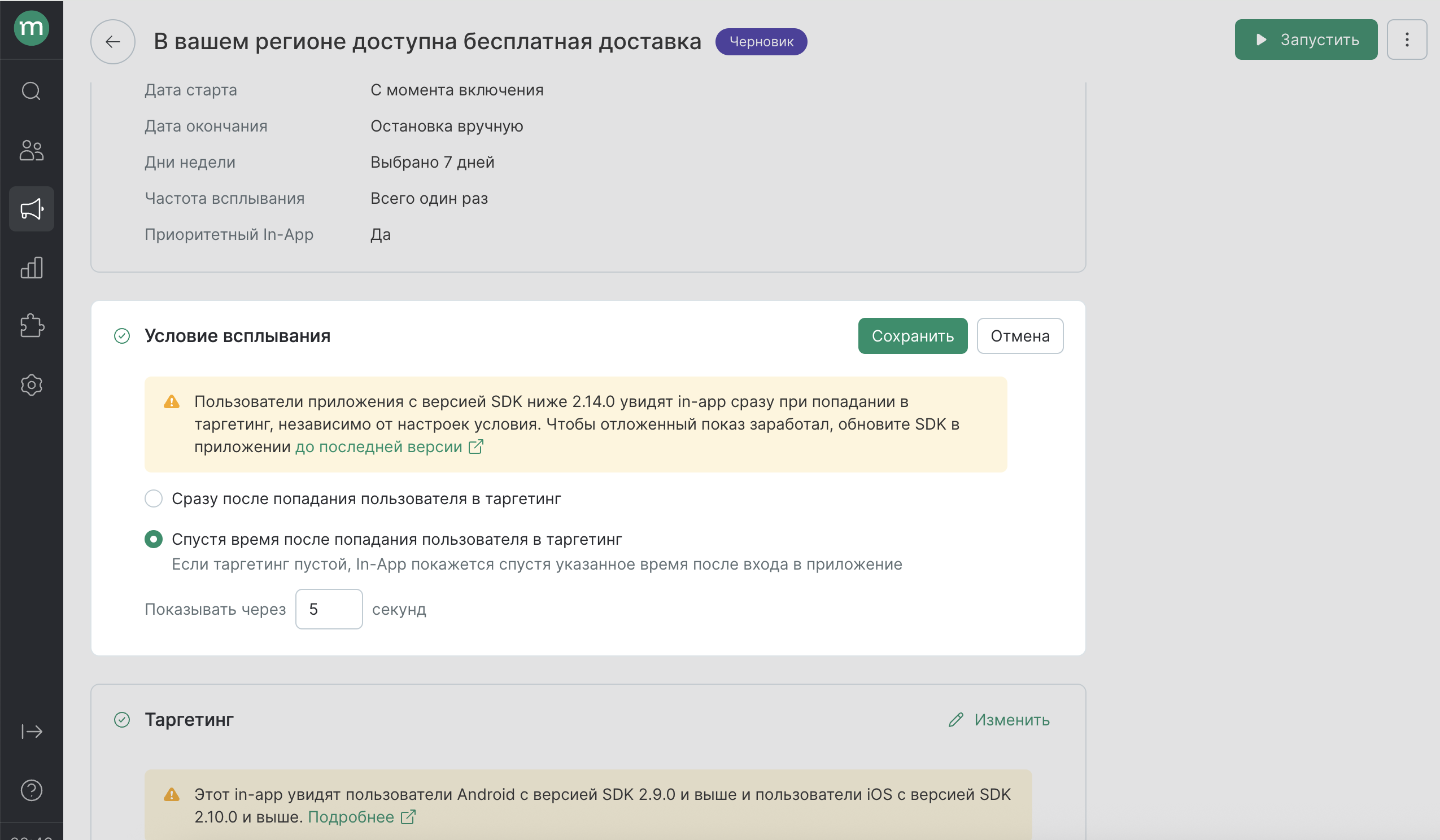Open settings gear in sidebar
1440x840 pixels.
[32, 384]
